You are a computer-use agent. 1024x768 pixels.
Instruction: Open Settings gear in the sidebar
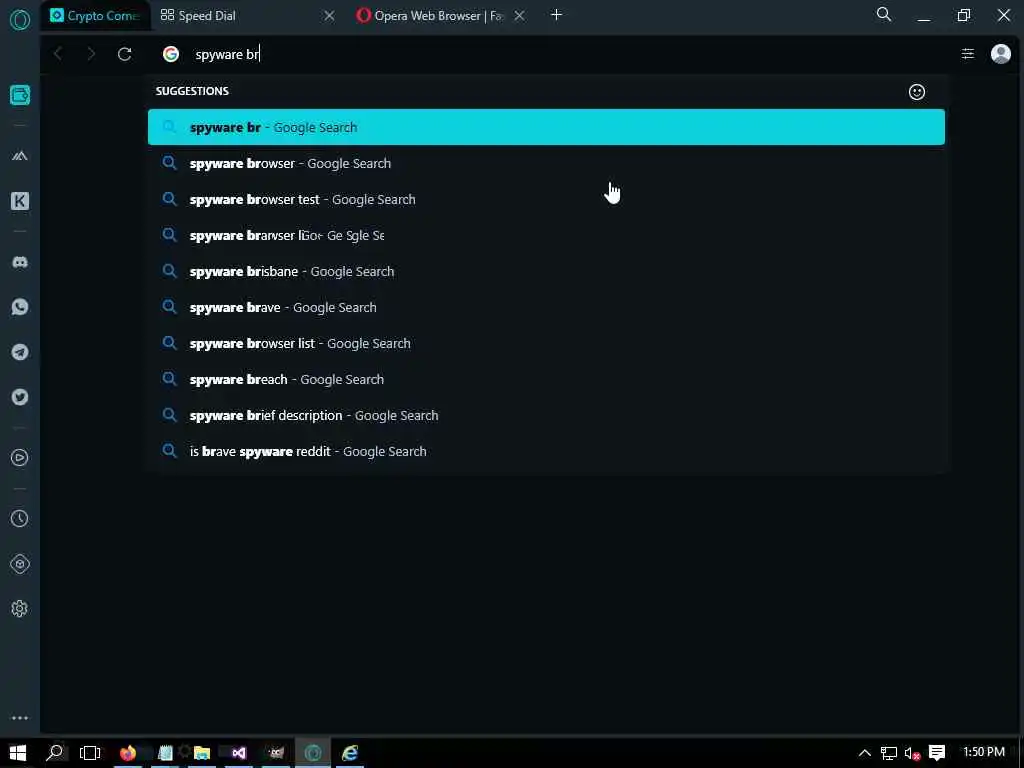coord(20,609)
